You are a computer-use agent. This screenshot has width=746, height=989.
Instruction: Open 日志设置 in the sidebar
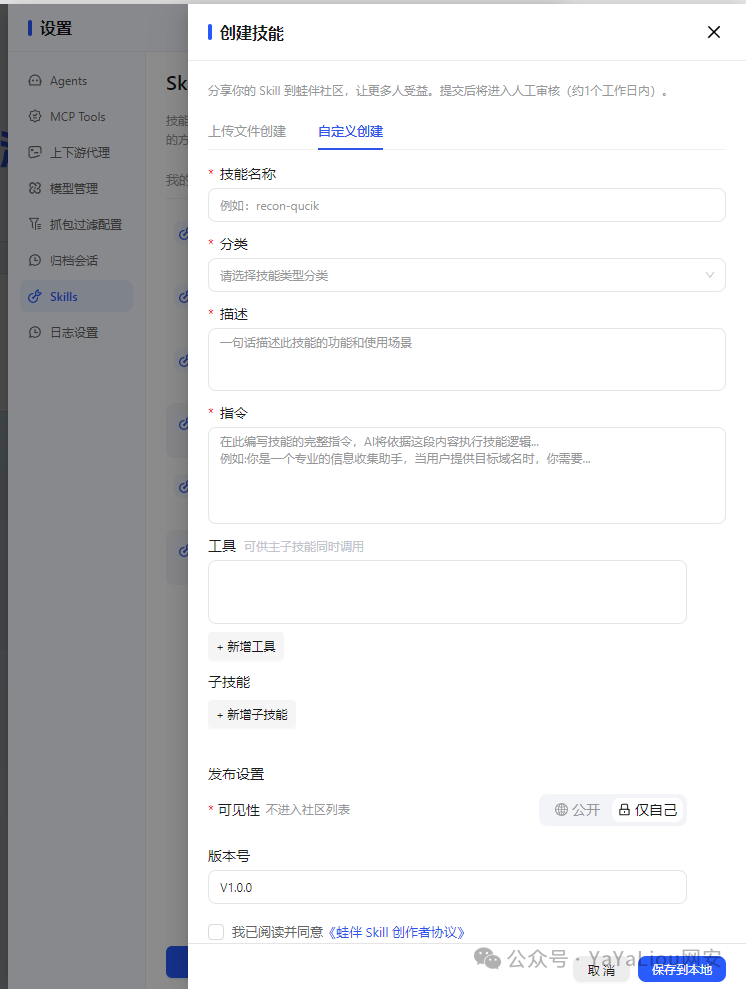[x=76, y=332]
